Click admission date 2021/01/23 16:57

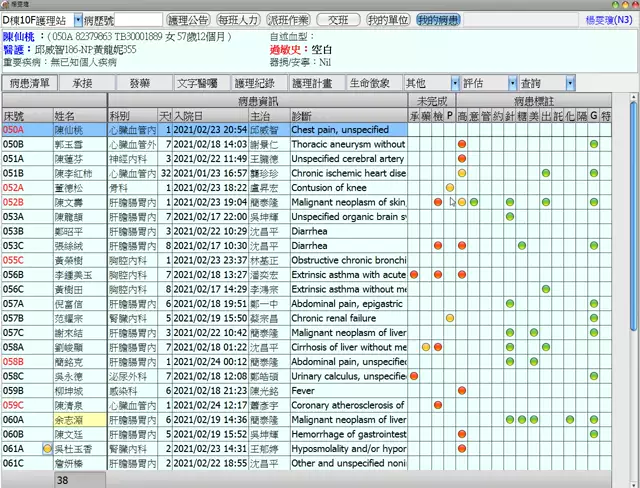210,173
